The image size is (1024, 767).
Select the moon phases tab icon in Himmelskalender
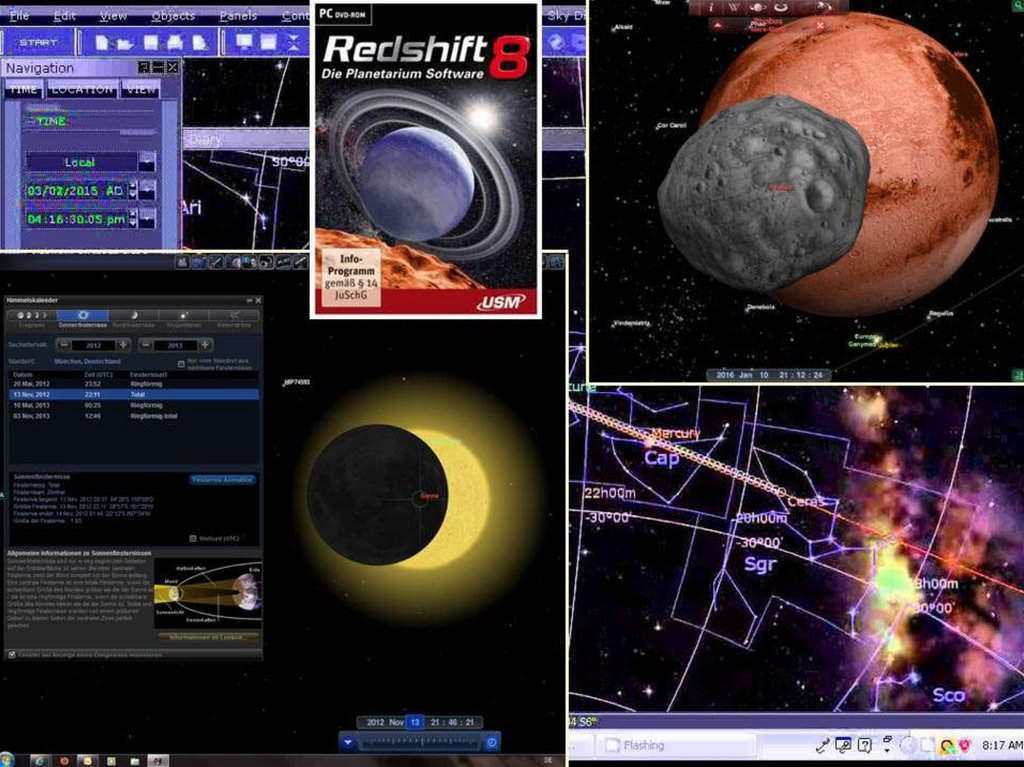[x=32, y=316]
